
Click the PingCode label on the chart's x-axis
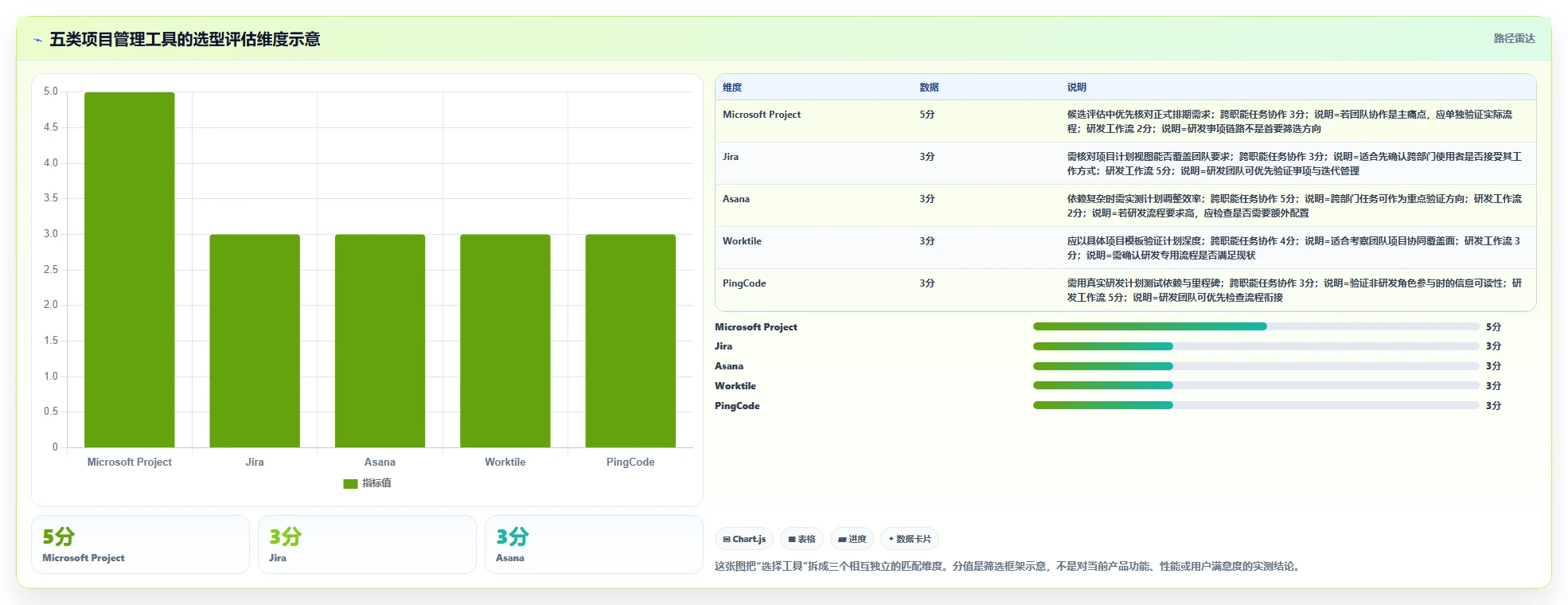tap(630, 462)
